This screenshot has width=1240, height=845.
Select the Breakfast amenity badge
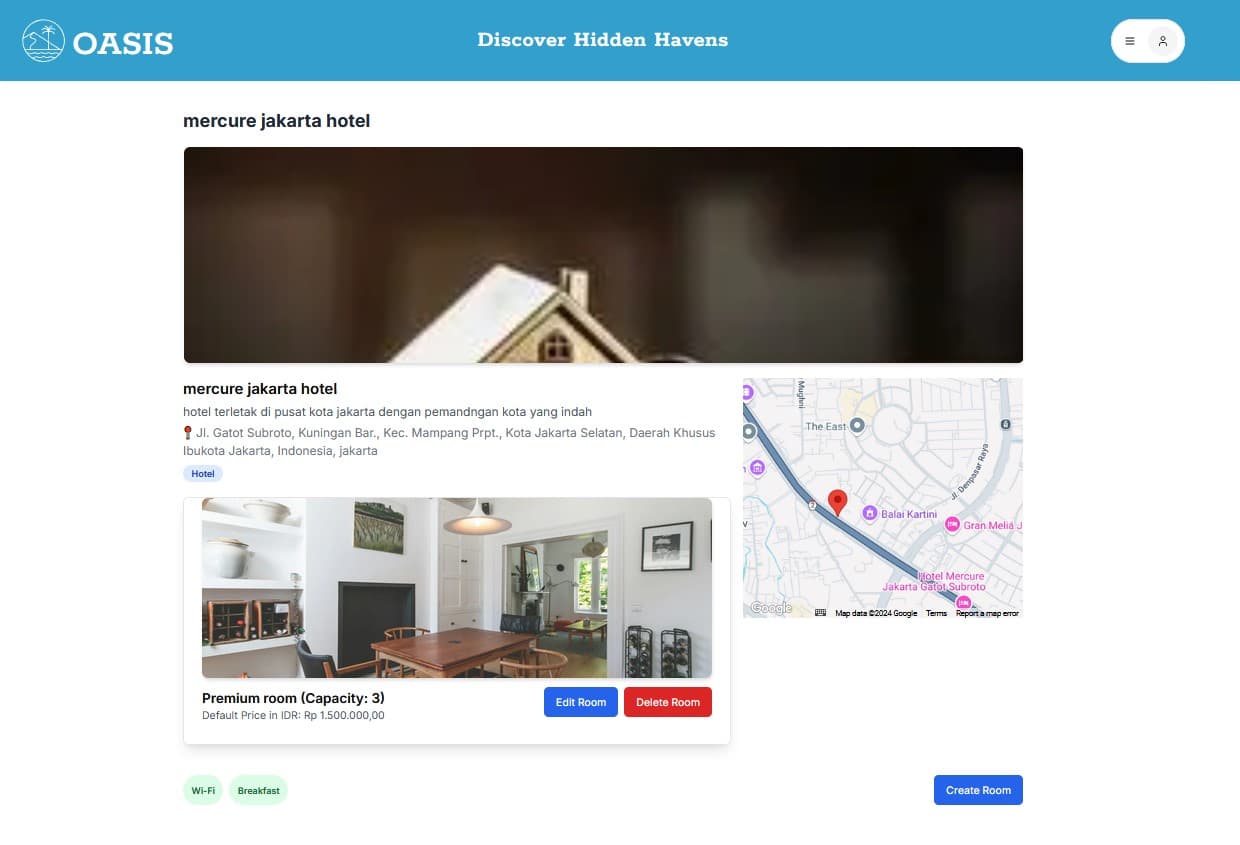(259, 790)
